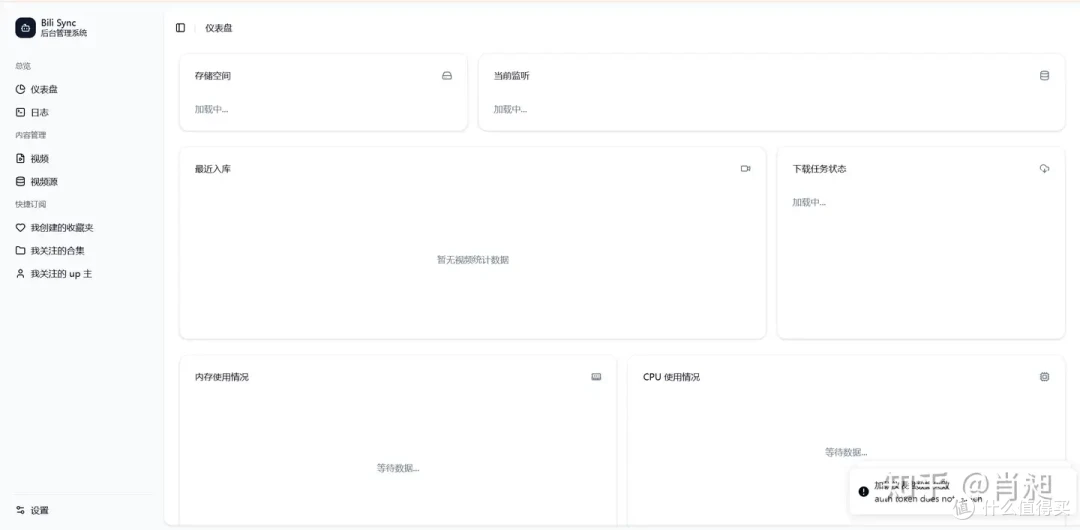
Task: Go to 视频 in content management
Action: click(x=81, y=159)
